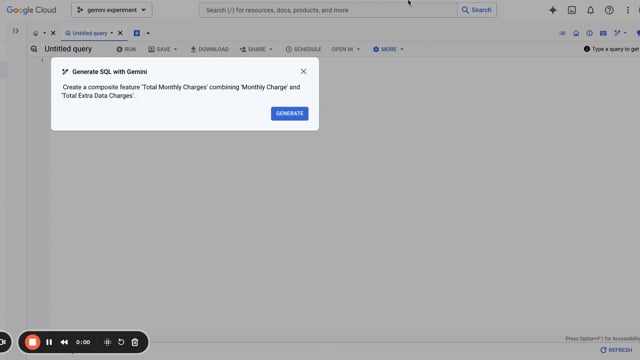Screen dimensions: 640x360
Task: Expand the left navigation panel toggle
Action: pos(16,31)
